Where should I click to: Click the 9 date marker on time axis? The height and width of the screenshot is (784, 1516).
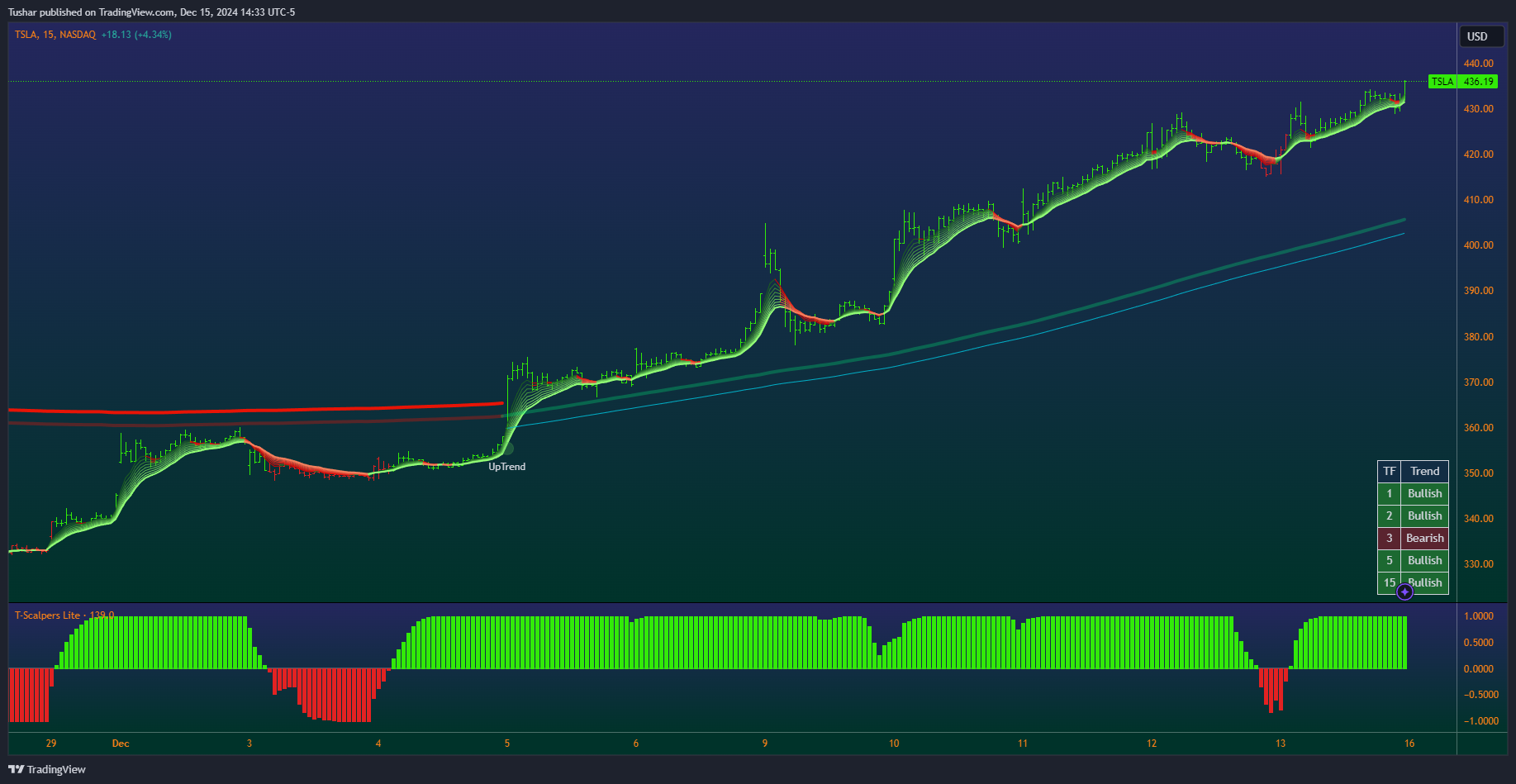(765, 744)
